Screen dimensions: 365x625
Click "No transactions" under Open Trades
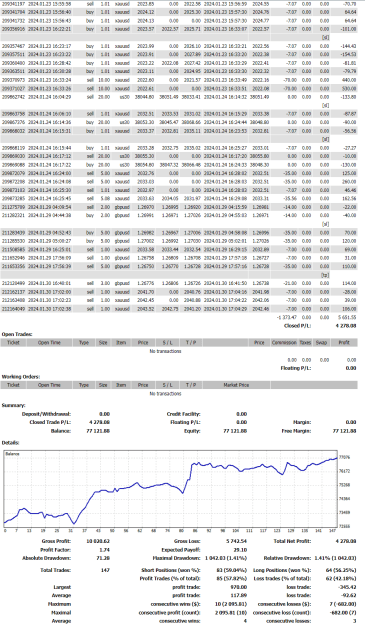[x=165, y=351]
